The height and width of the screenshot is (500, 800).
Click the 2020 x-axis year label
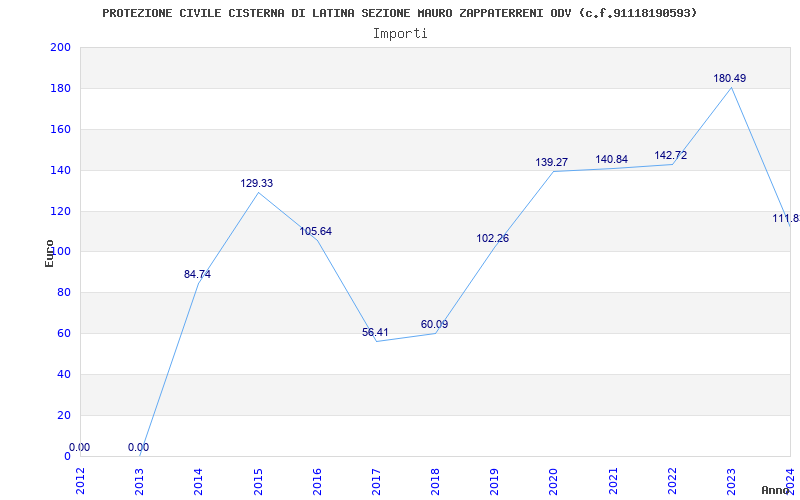coord(553,479)
